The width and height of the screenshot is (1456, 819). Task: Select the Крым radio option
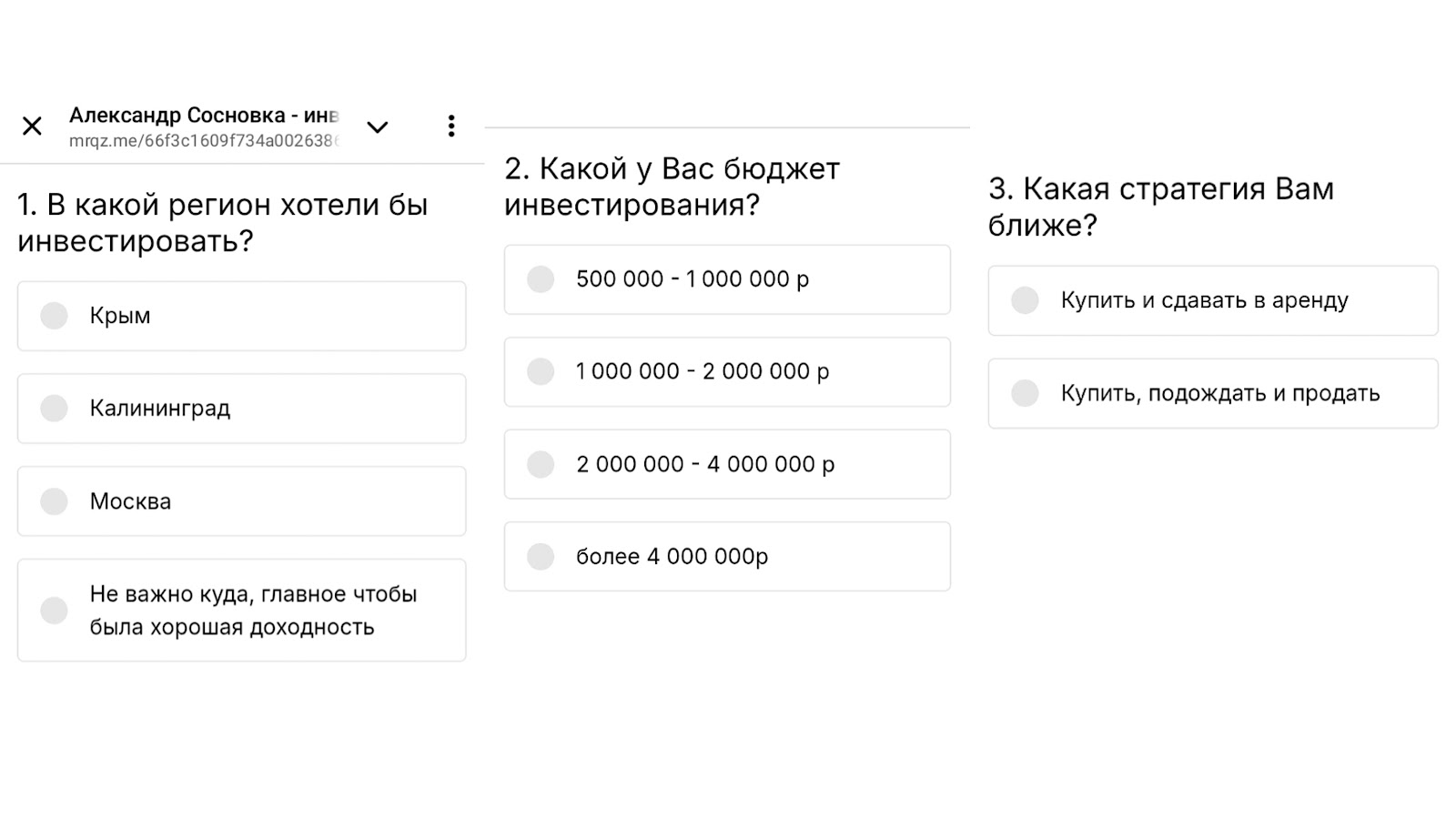coord(241,316)
